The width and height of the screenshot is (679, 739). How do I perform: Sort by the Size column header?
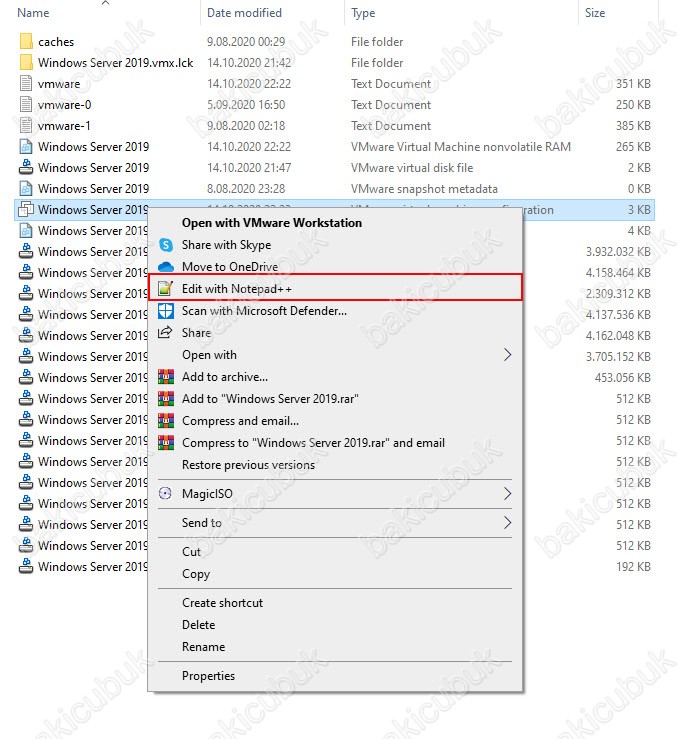pos(595,13)
